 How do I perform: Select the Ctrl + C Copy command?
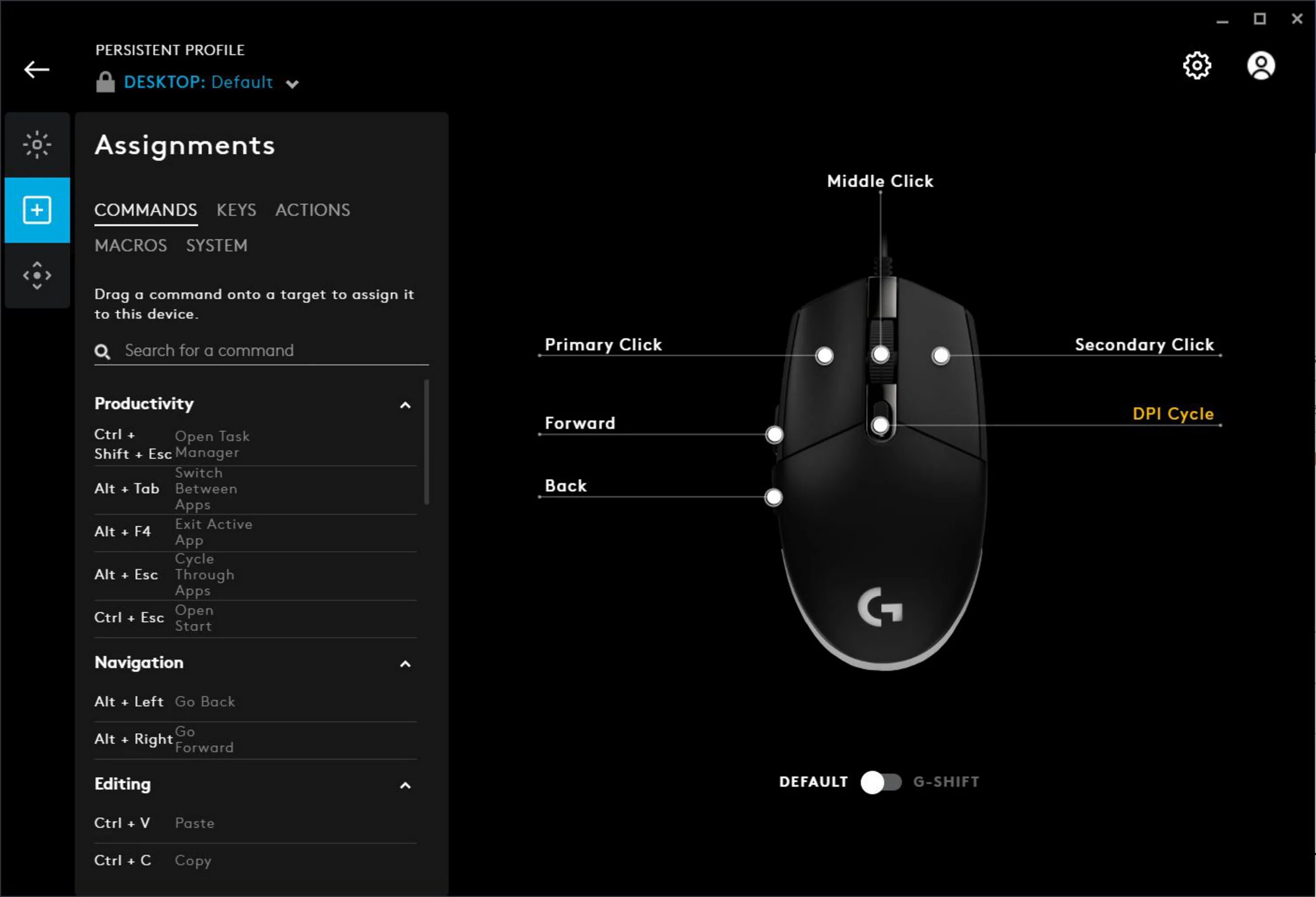[x=255, y=861]
